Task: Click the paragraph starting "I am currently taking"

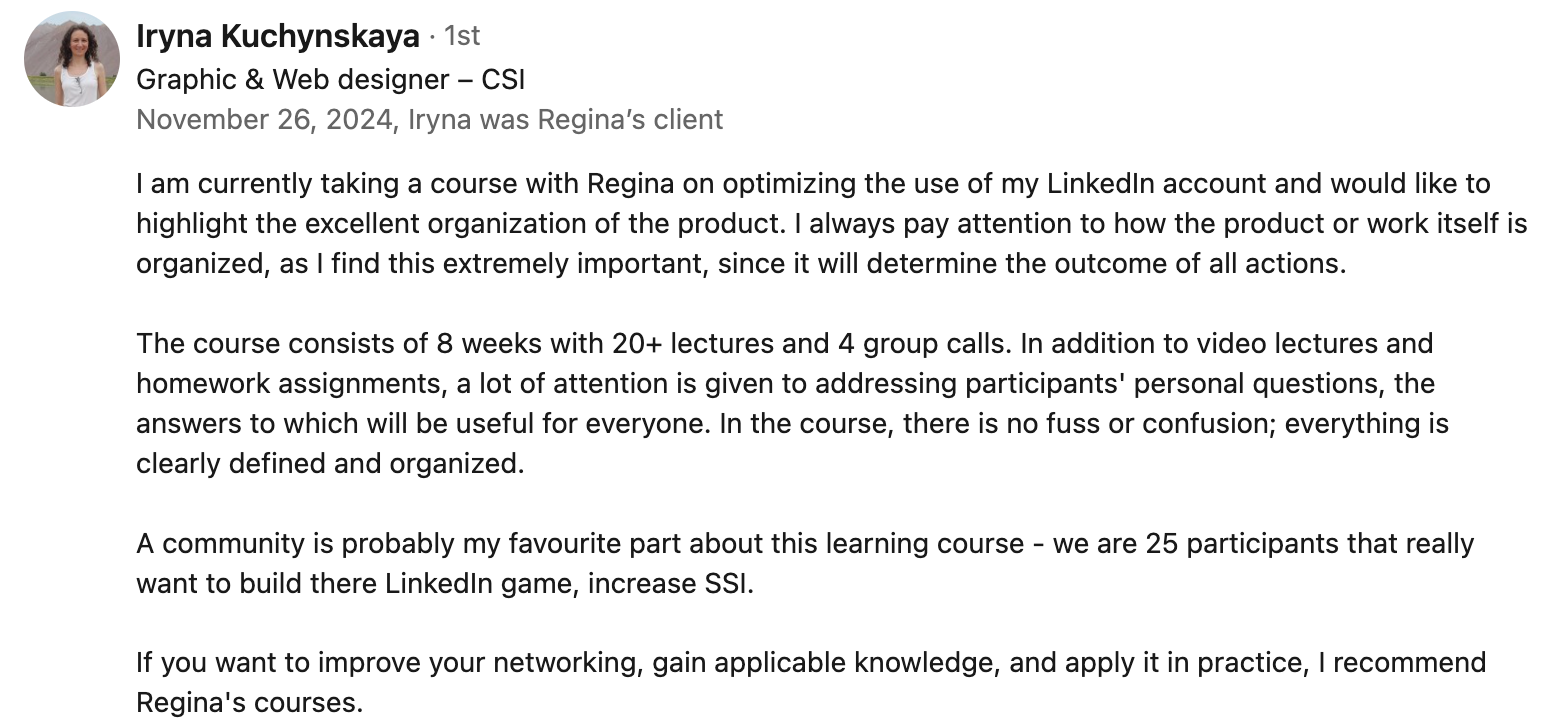Action: (x=830, y=224)
